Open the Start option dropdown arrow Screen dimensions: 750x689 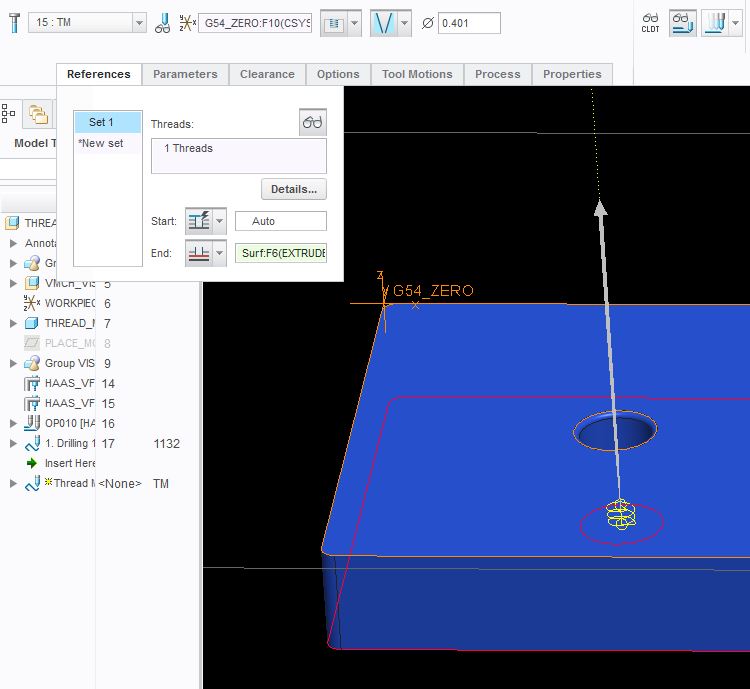(x=220, y=221)
